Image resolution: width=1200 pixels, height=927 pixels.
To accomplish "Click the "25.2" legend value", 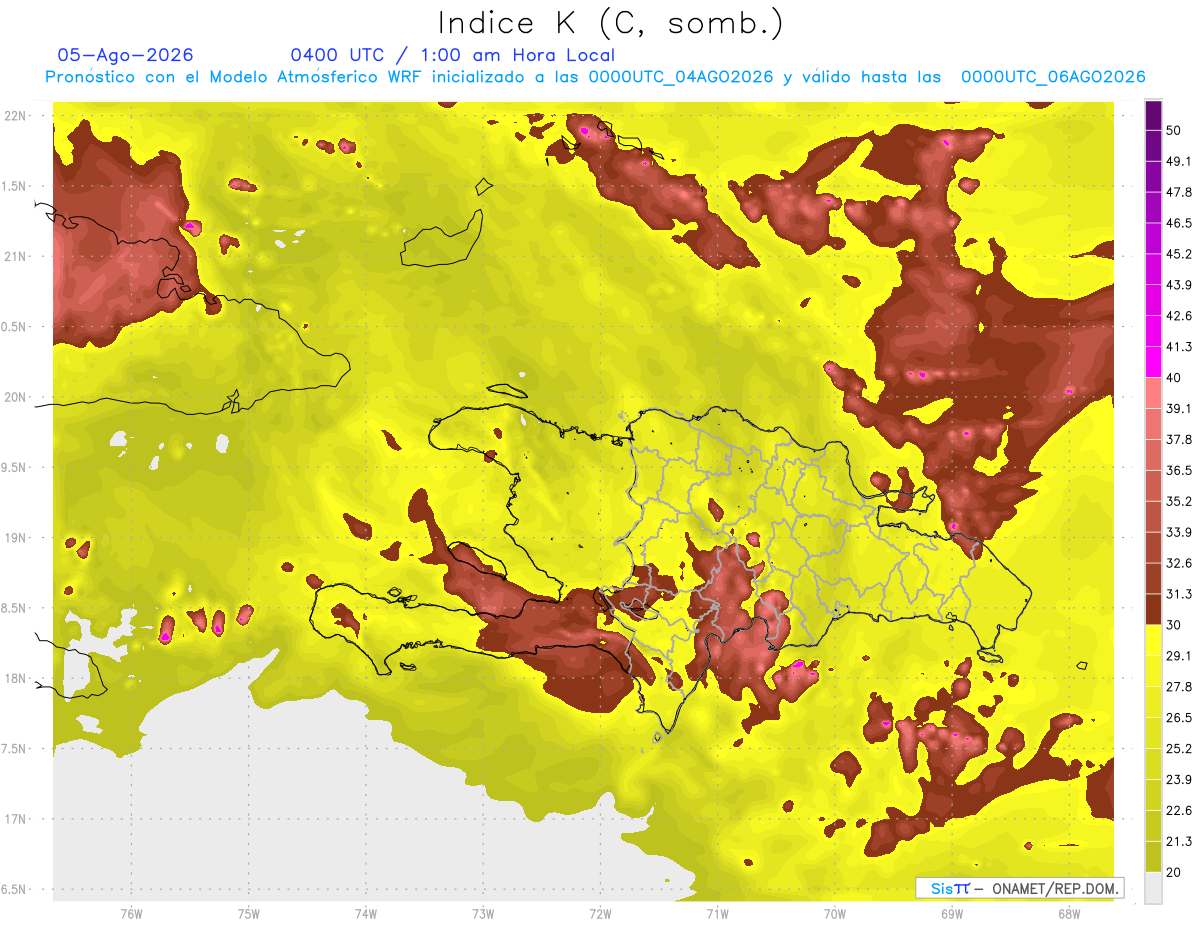I will tap(1178, 749).
